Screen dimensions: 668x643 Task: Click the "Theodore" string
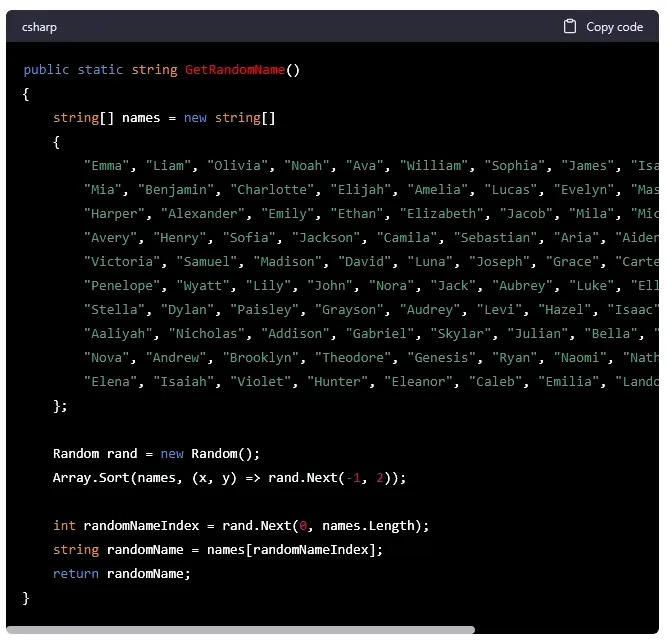click(x=353, y=357)
